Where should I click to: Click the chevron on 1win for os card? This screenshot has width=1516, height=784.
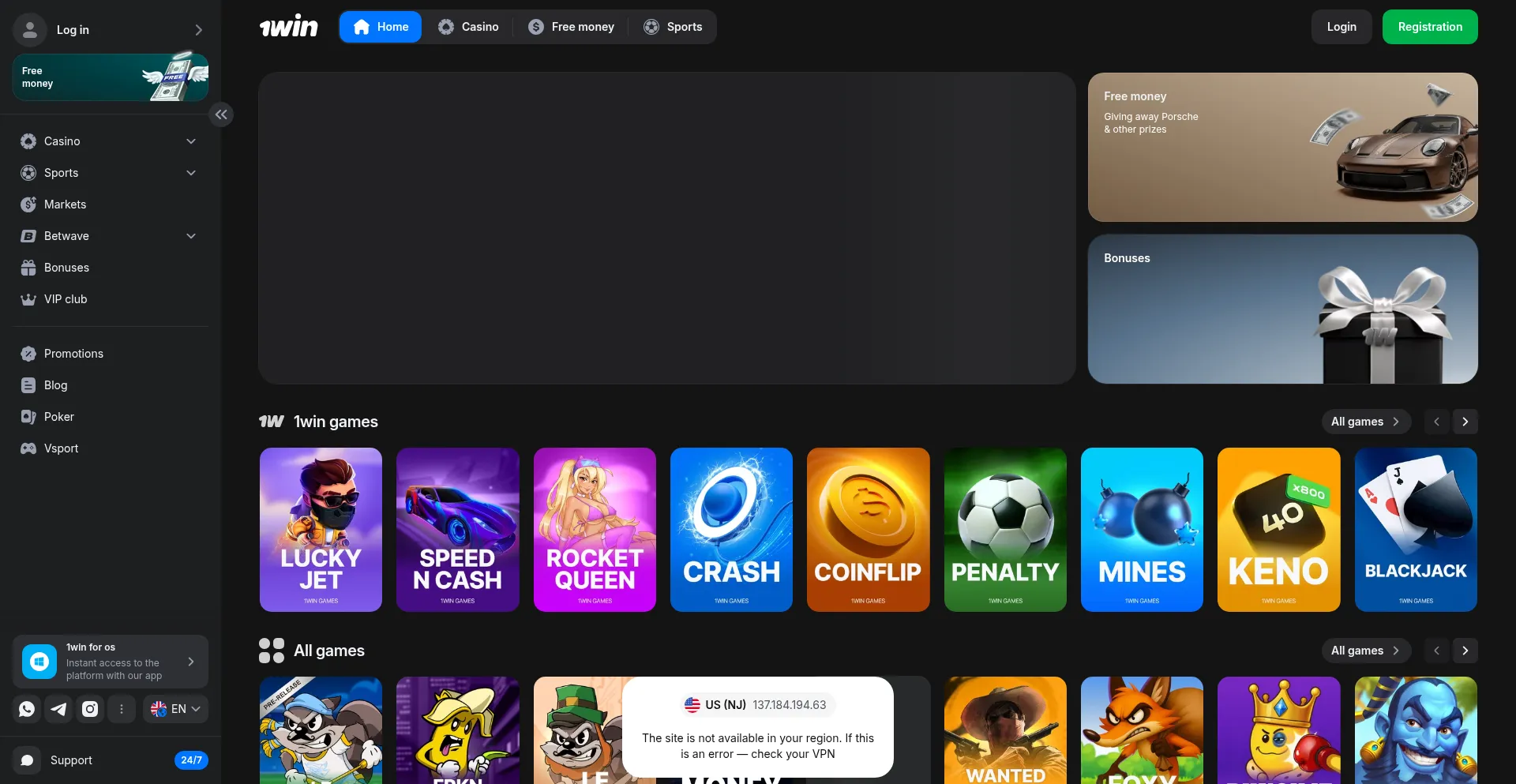point(191,662)
